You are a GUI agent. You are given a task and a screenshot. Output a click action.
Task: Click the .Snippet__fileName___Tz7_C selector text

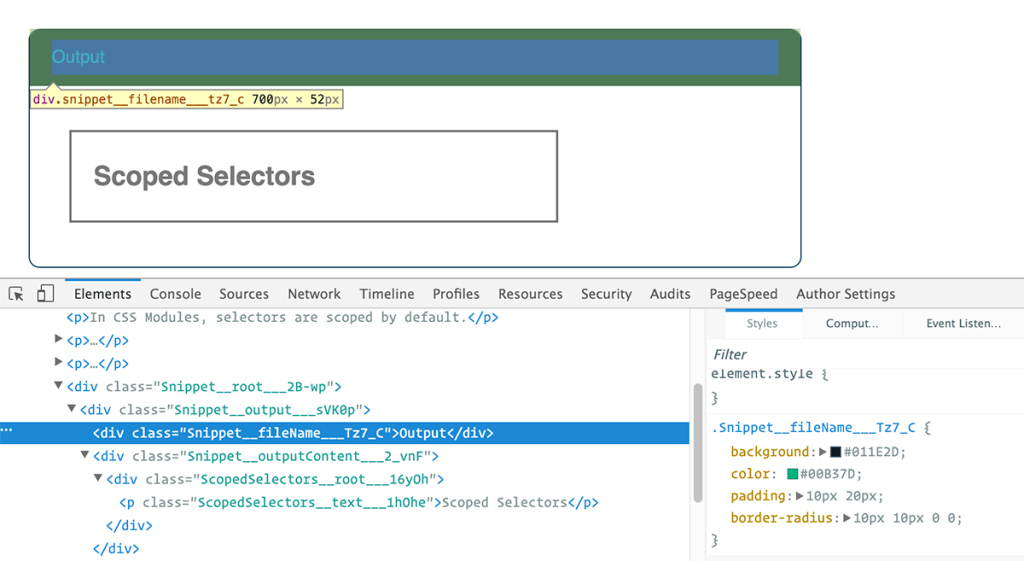click(813, 428)
